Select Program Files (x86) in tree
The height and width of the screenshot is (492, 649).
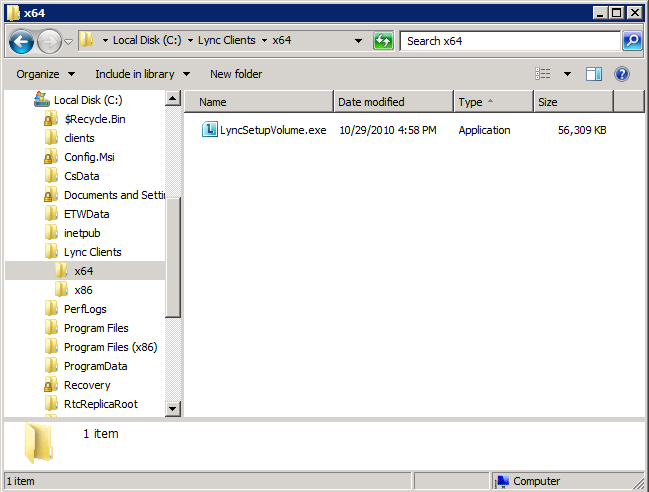(x=111, y=348)
